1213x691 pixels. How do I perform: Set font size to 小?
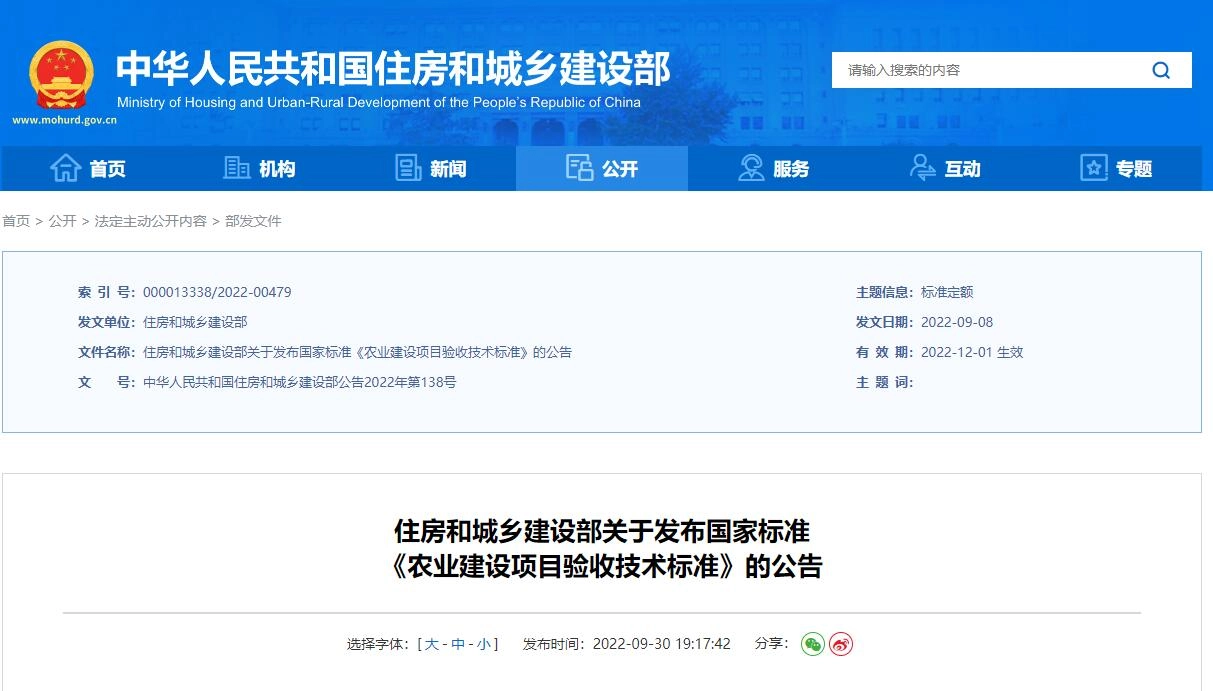pyautogui.click(x=483, y=644)
